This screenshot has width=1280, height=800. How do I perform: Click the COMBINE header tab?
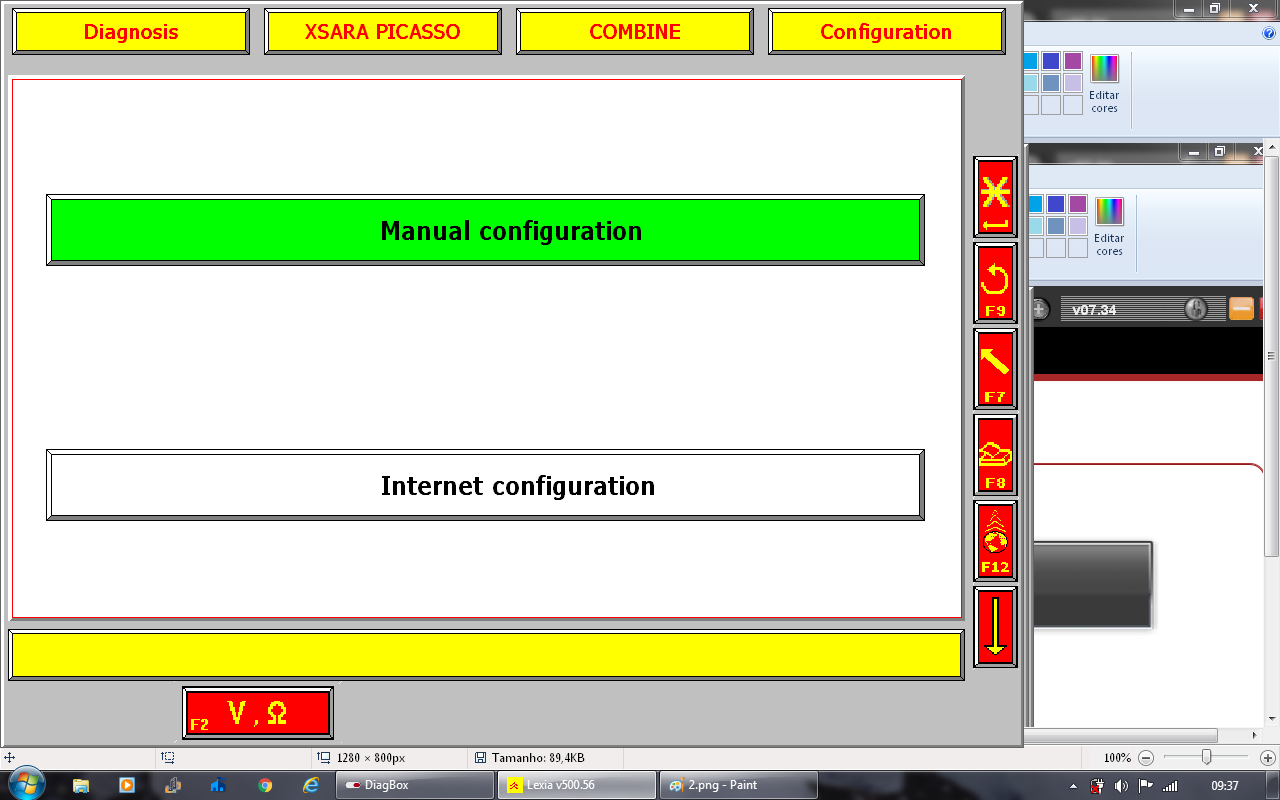pos(635,32)
